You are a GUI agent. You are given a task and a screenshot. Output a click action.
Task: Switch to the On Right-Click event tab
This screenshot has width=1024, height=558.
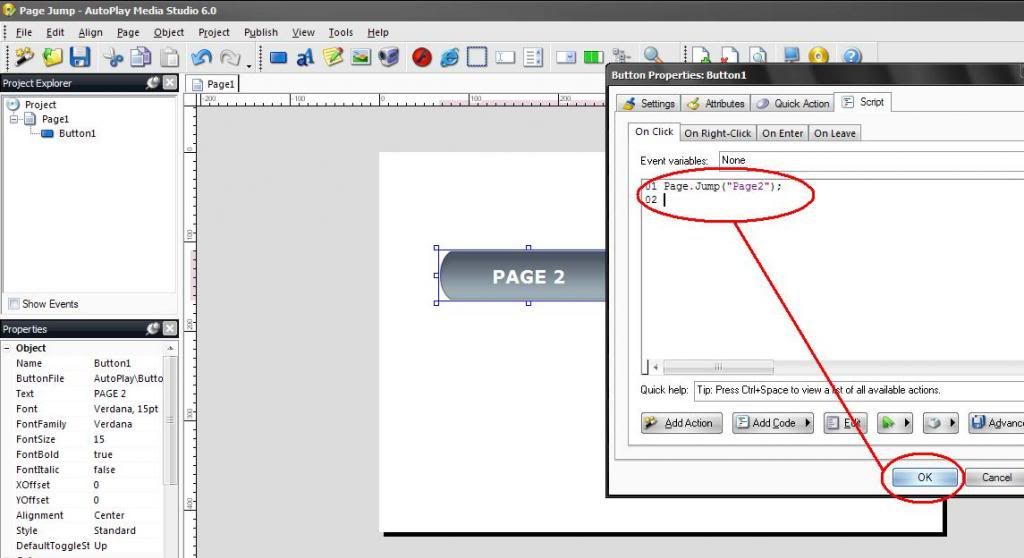point(717,133)
